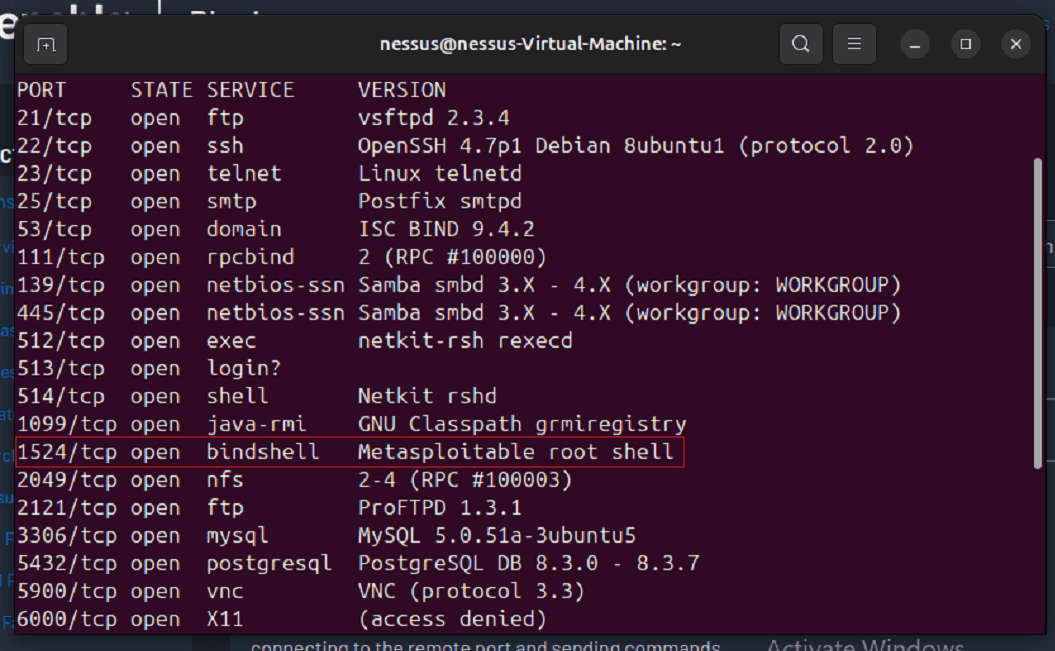This screenshot has height=651, width=1055.
Task: Close the terminal window
Action: (1016, 44)
